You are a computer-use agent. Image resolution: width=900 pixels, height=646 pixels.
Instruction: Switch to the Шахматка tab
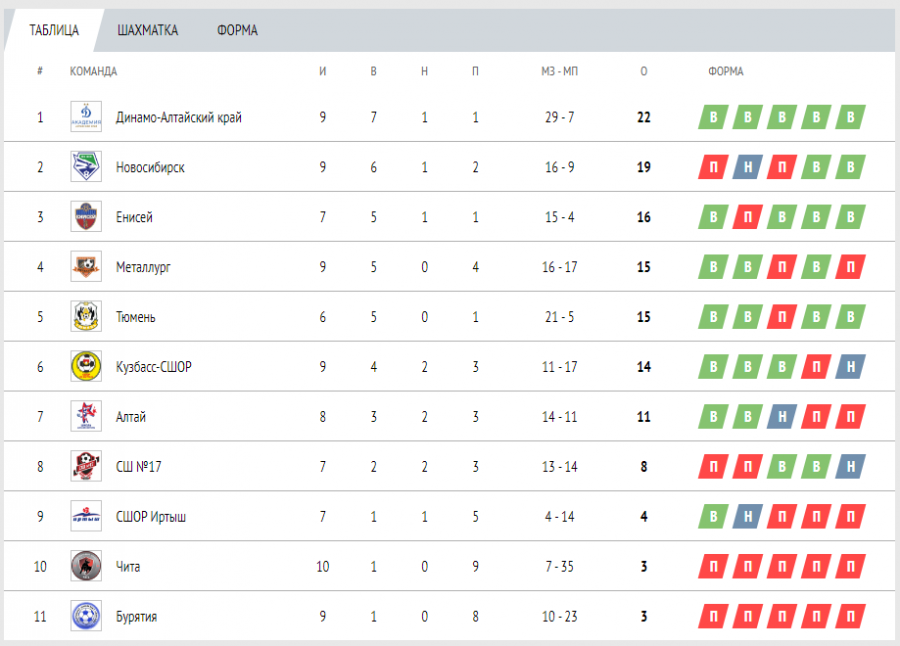(148, 31)
